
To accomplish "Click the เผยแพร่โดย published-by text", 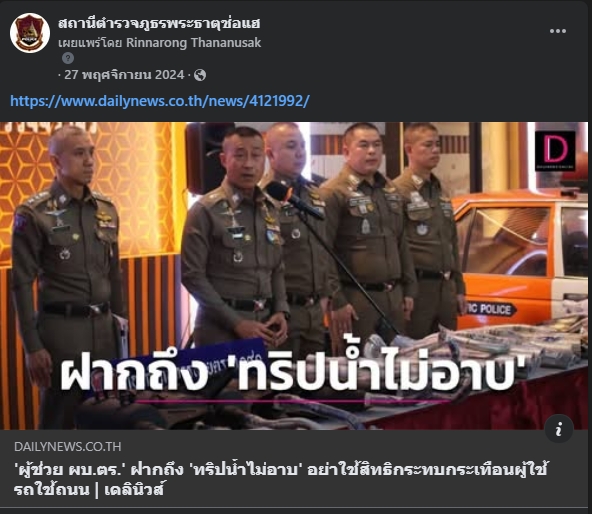I will (x=90, y=43).
